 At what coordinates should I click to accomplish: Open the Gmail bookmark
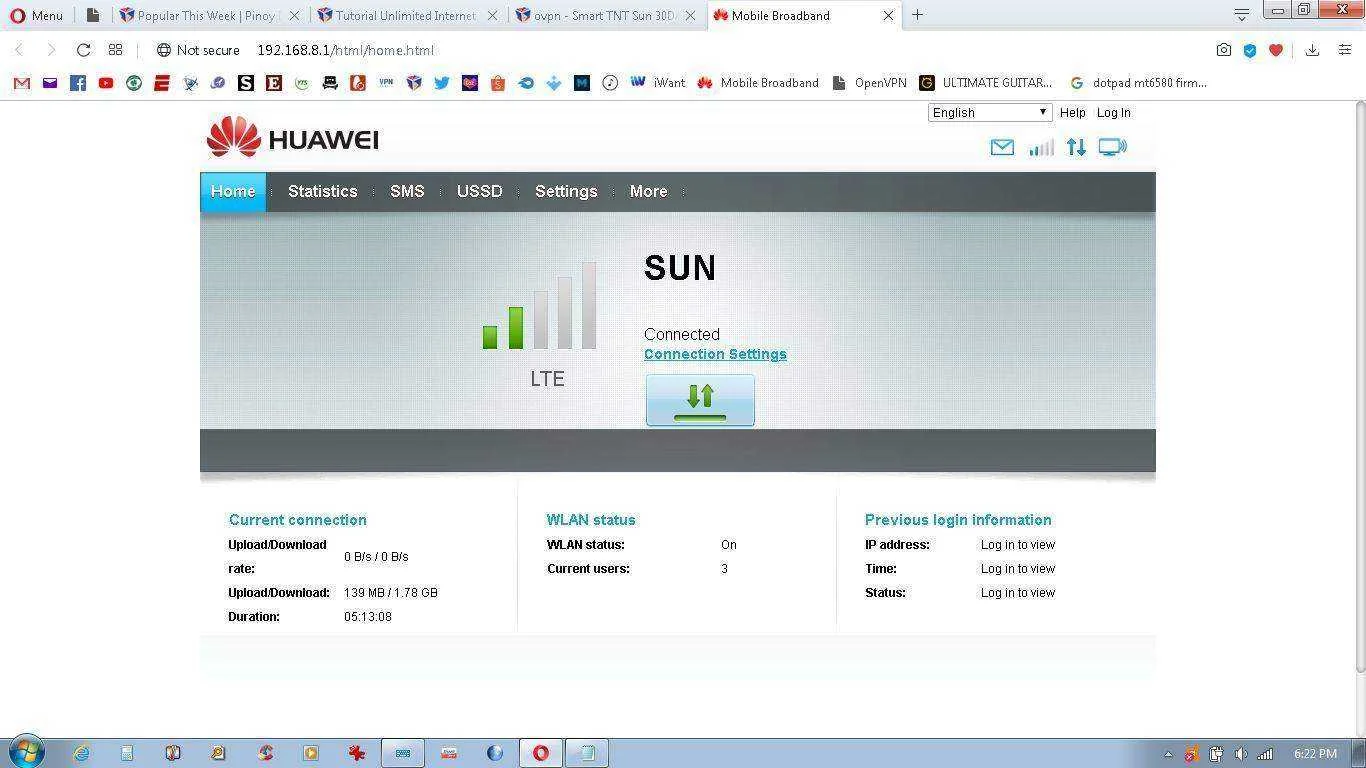[x=21, y=83]
